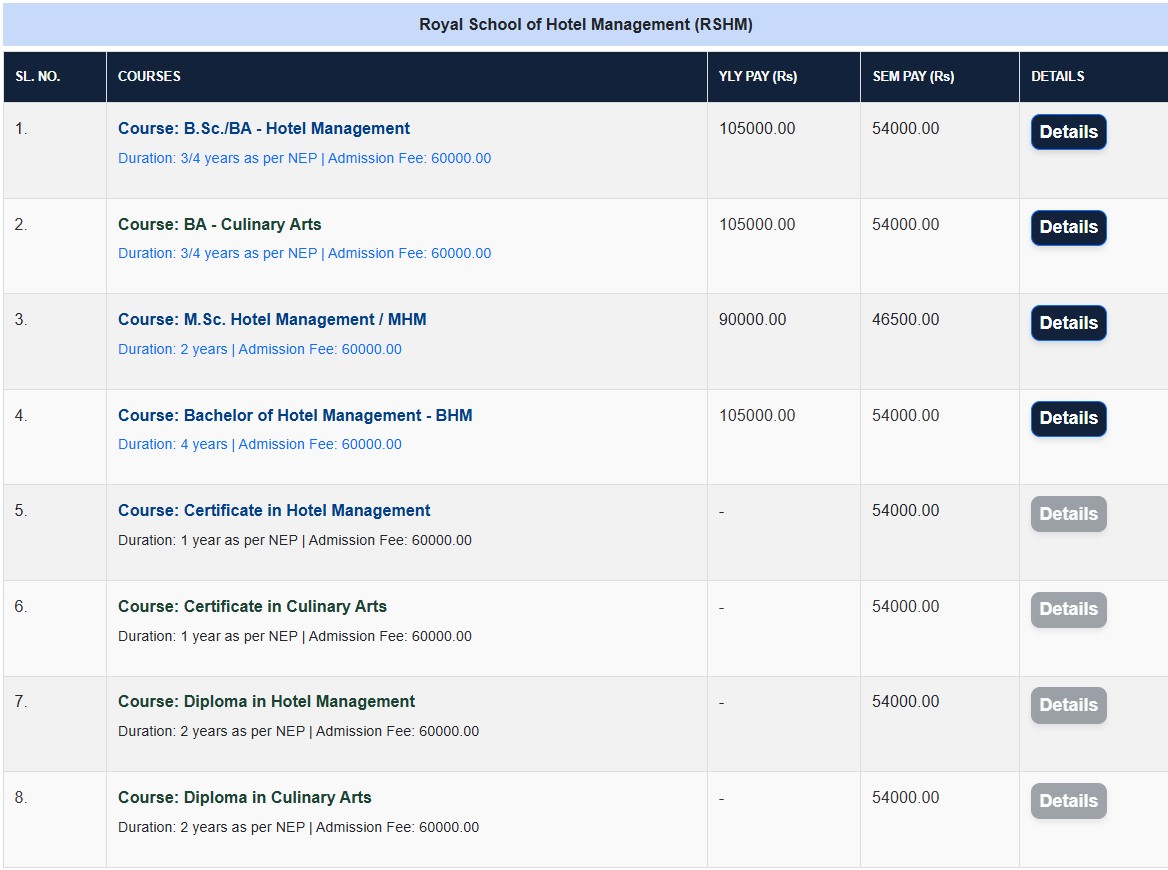Open Details for BA Culinary Arts
This screenshot has width=1168, height=870.
coord(1068,228)
